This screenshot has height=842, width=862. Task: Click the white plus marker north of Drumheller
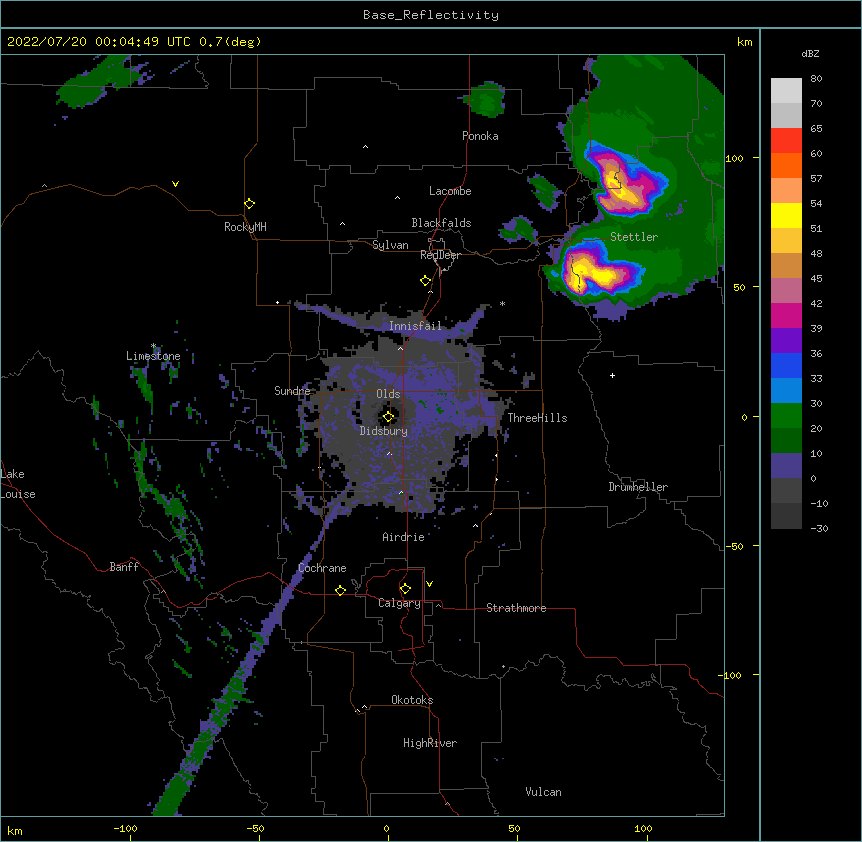click(x=612, y=375)
